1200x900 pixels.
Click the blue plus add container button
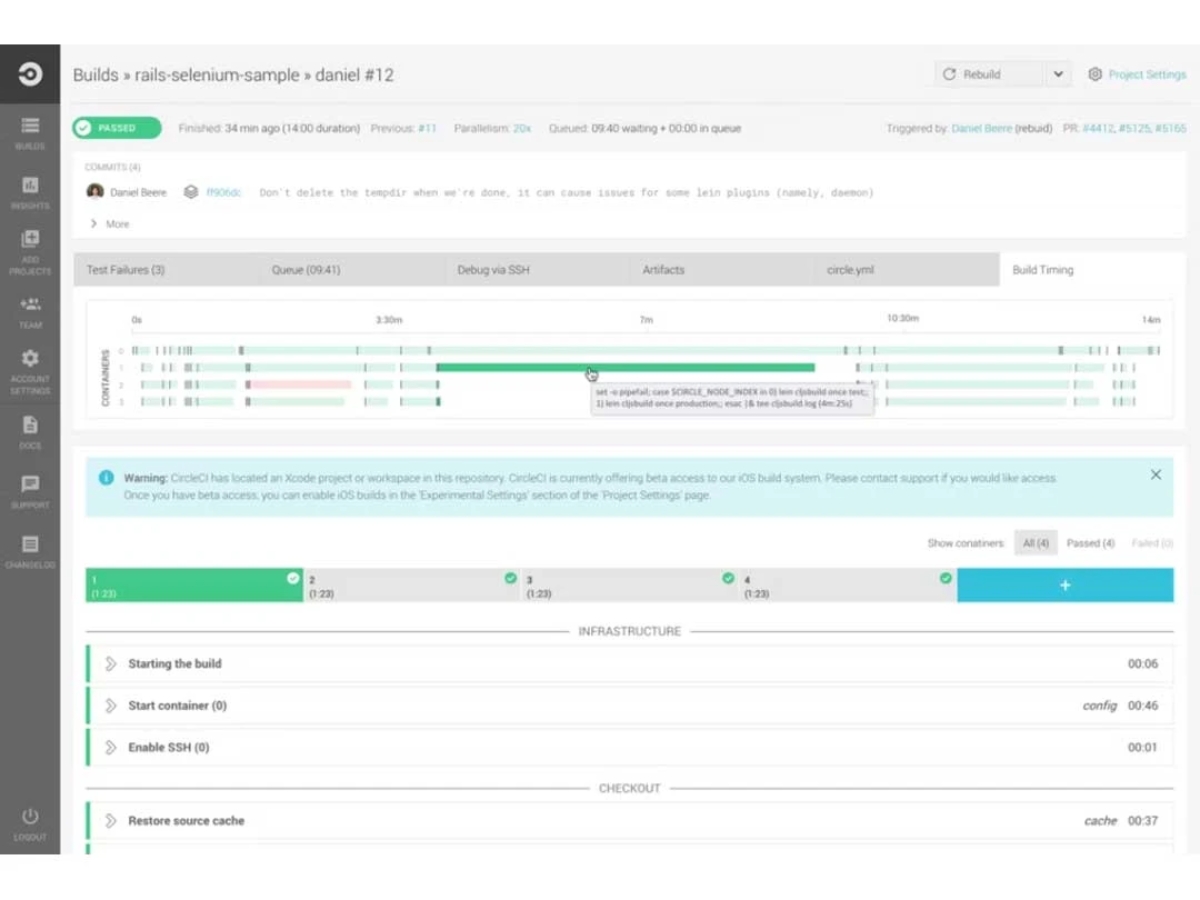point(1065,585)
